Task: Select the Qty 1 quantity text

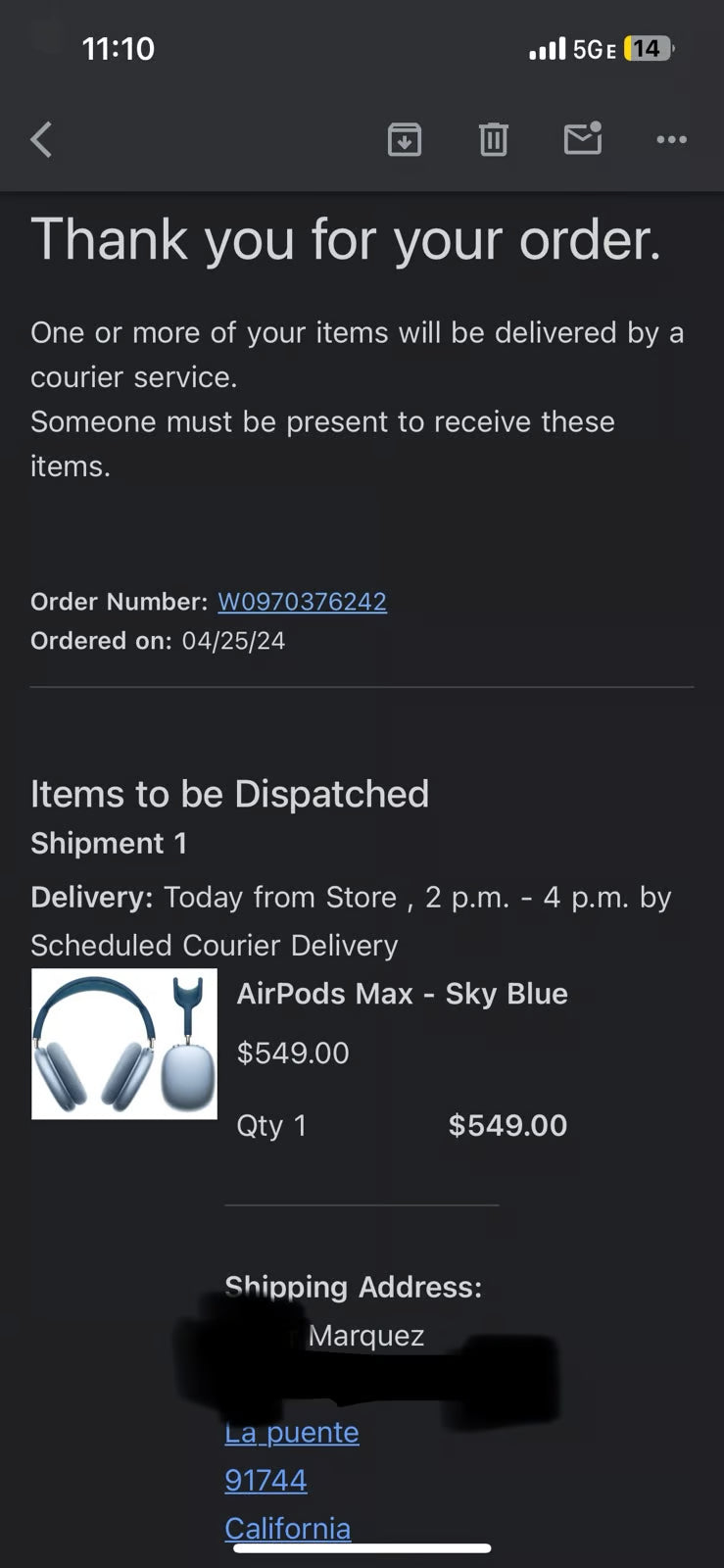Action: (271, 1125)
